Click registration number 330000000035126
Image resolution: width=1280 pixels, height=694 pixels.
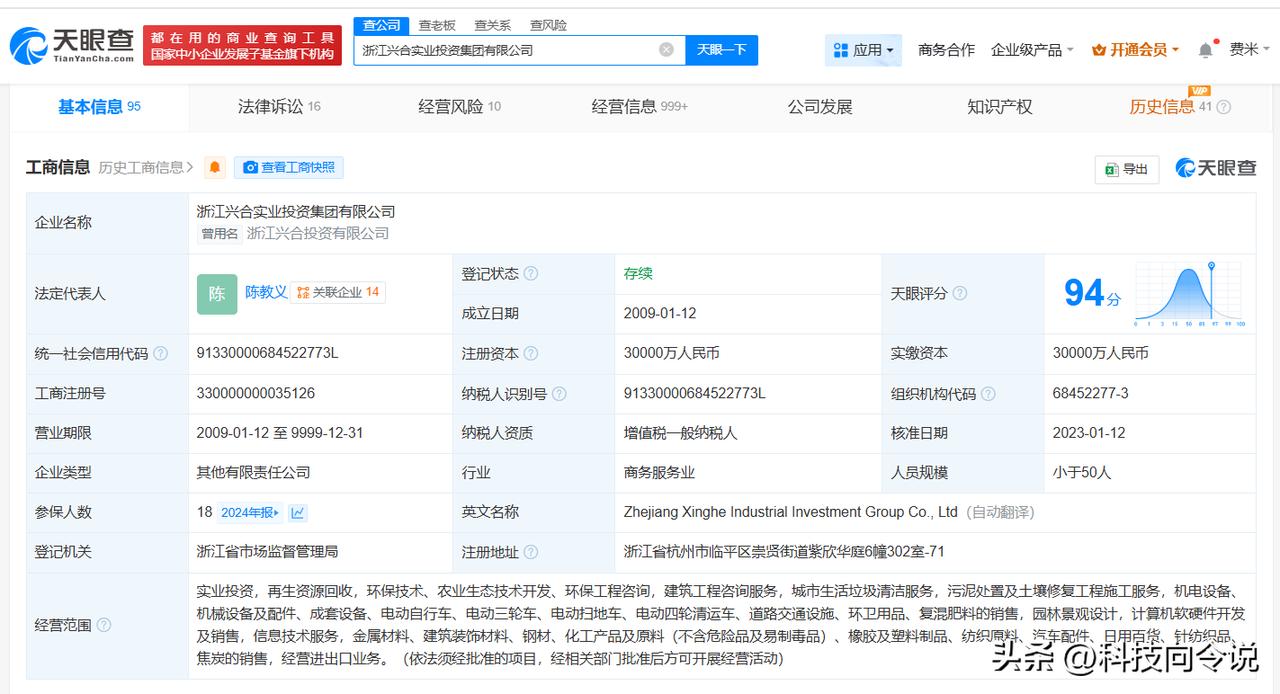256,393
